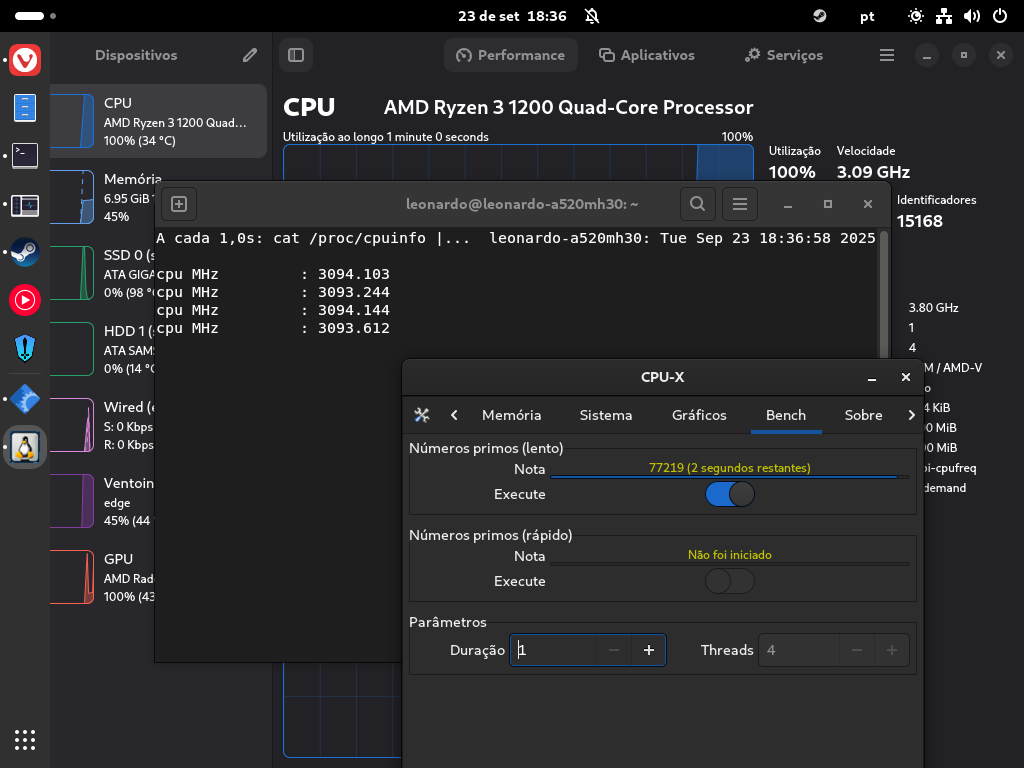Open the terminal search icon
Image resolution: width=1024 pixels, height=768 pixels.
(696, 204)
